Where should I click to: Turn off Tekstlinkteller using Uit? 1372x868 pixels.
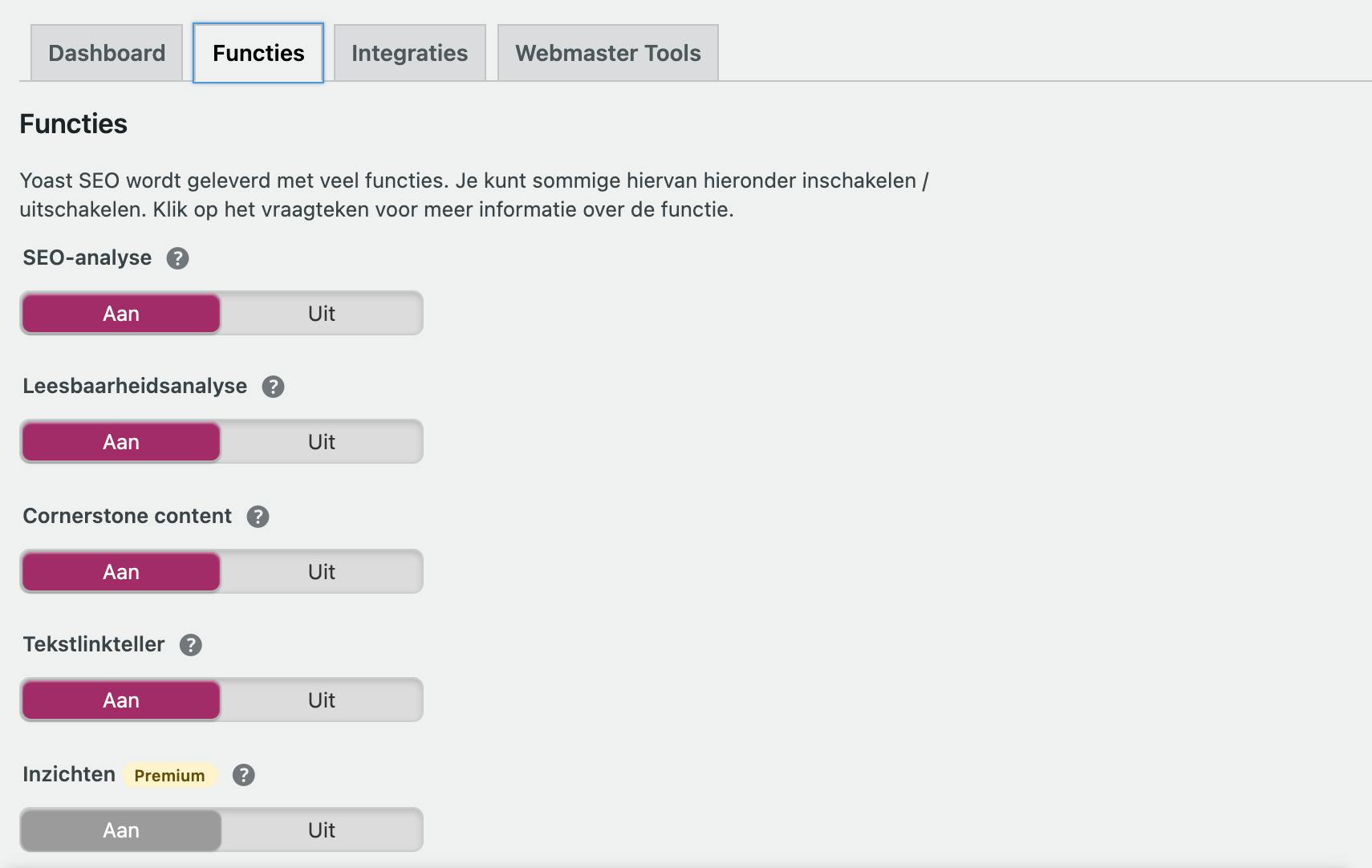[x=322, y=700]
